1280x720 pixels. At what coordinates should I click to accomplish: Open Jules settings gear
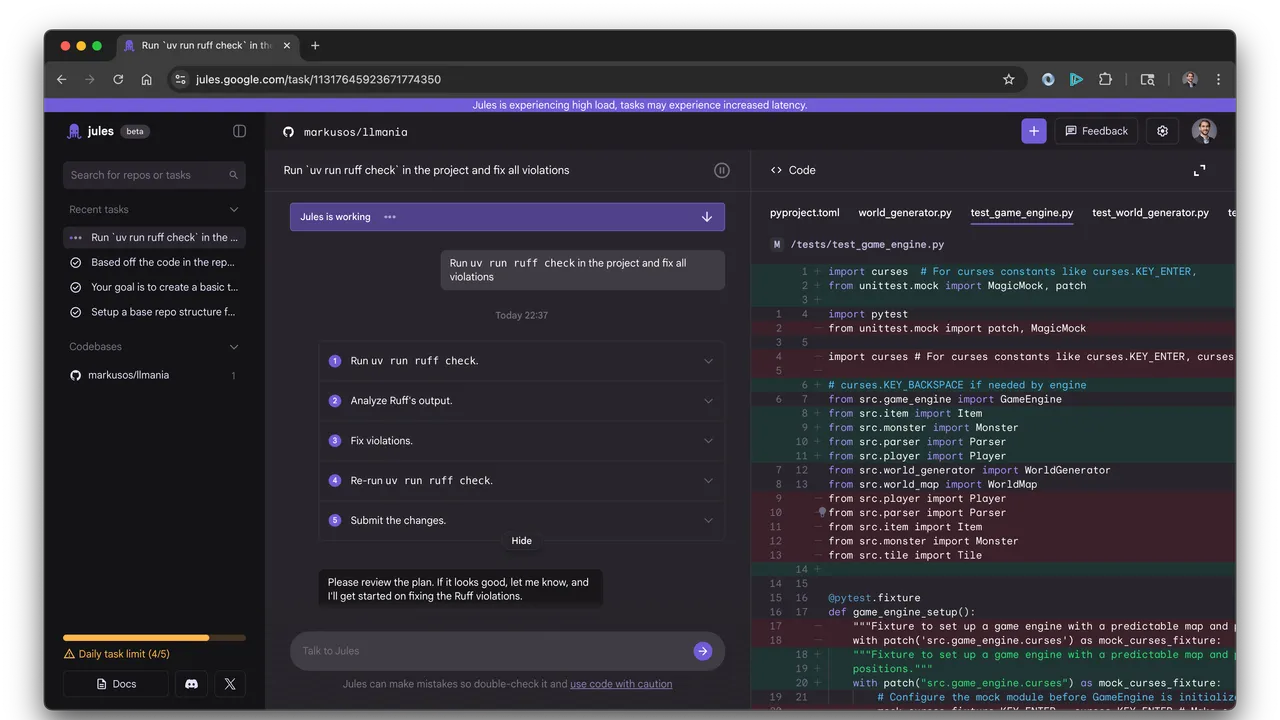coord(1162,131)
